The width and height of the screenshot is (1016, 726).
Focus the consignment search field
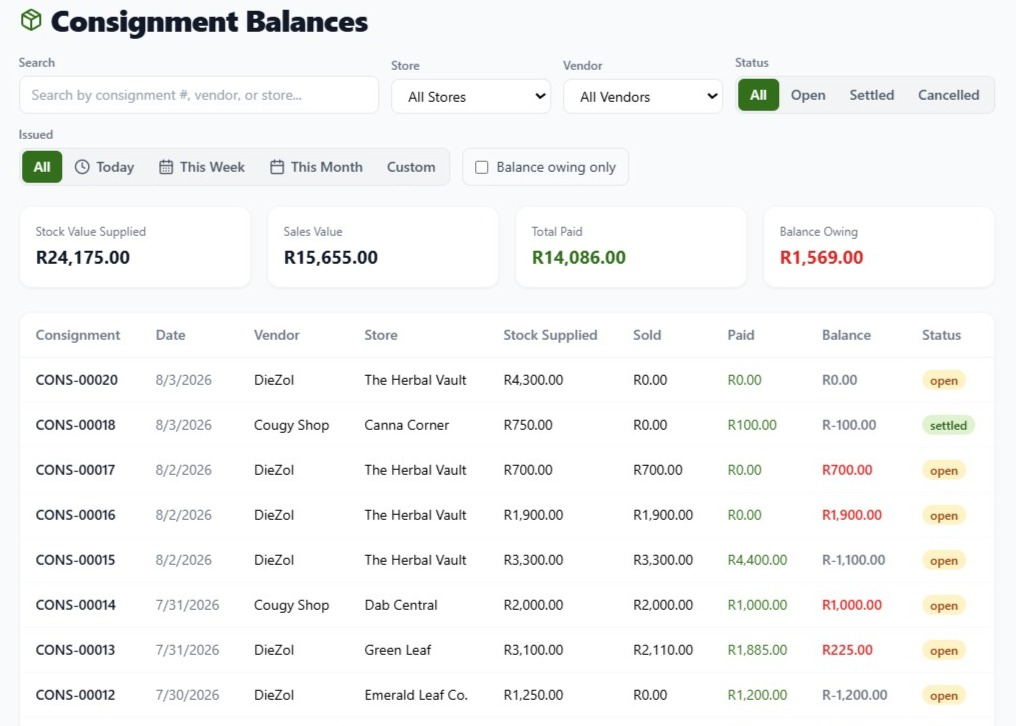(199, 95)
